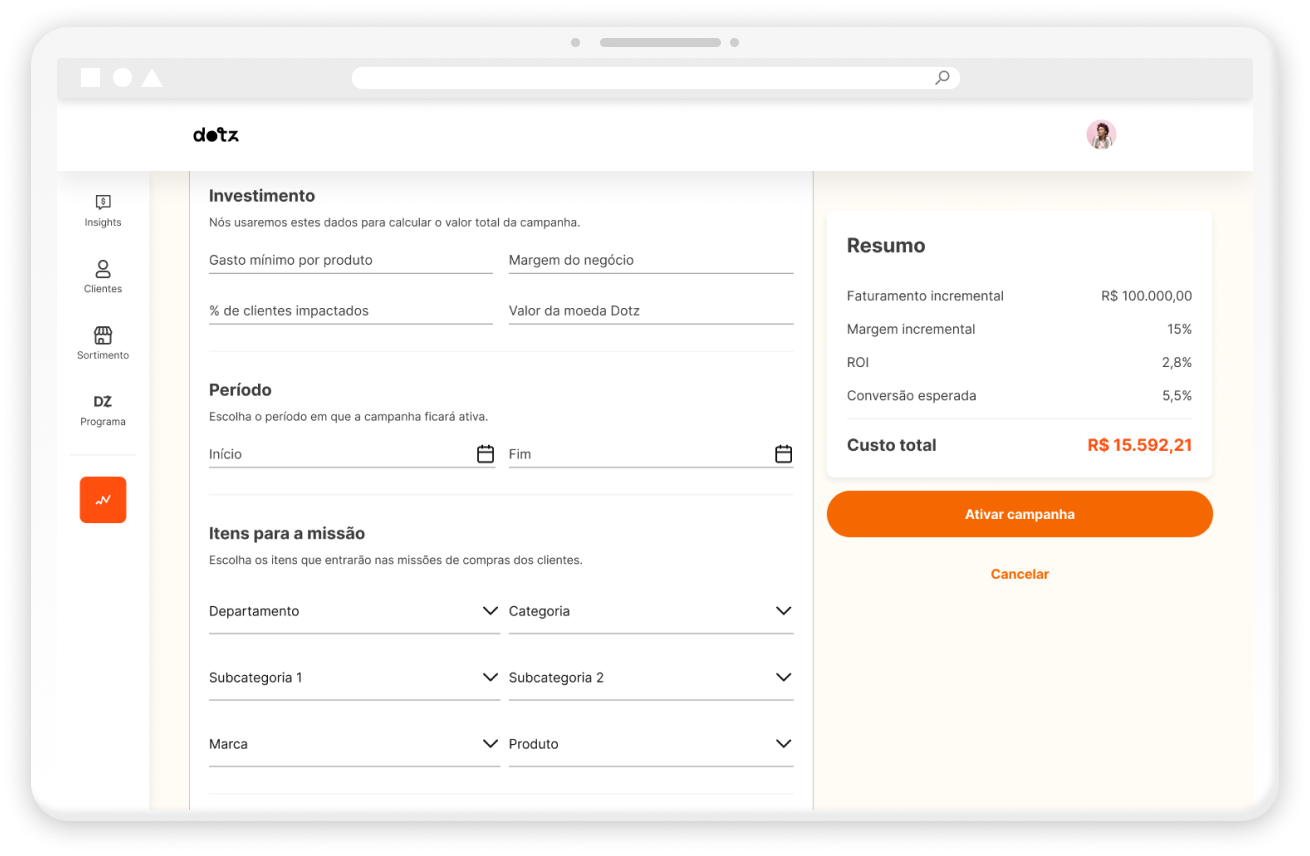Expand the Departamento dropdown
The image size is (1310, 856).
click(x=354, y=611)
